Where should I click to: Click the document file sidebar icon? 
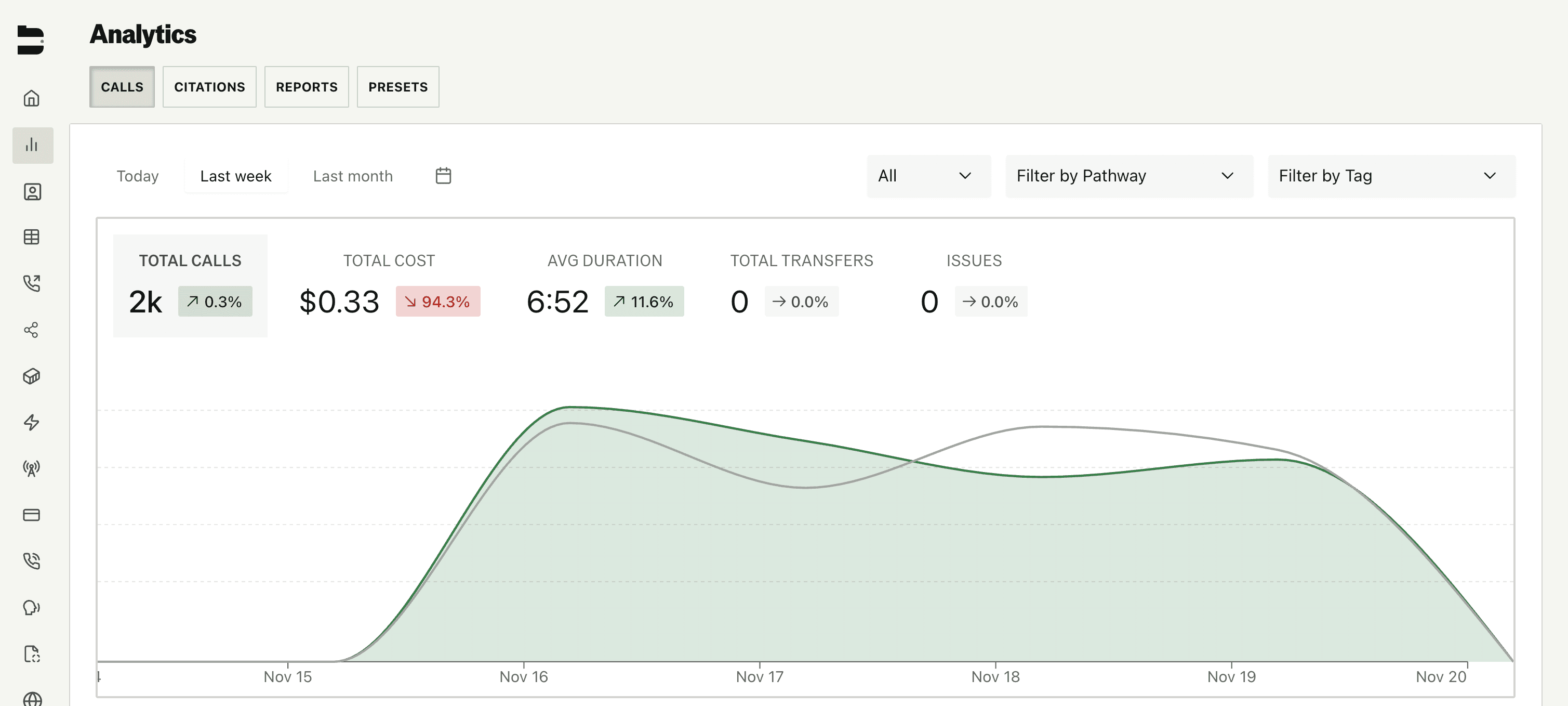(x=32, y=653)
